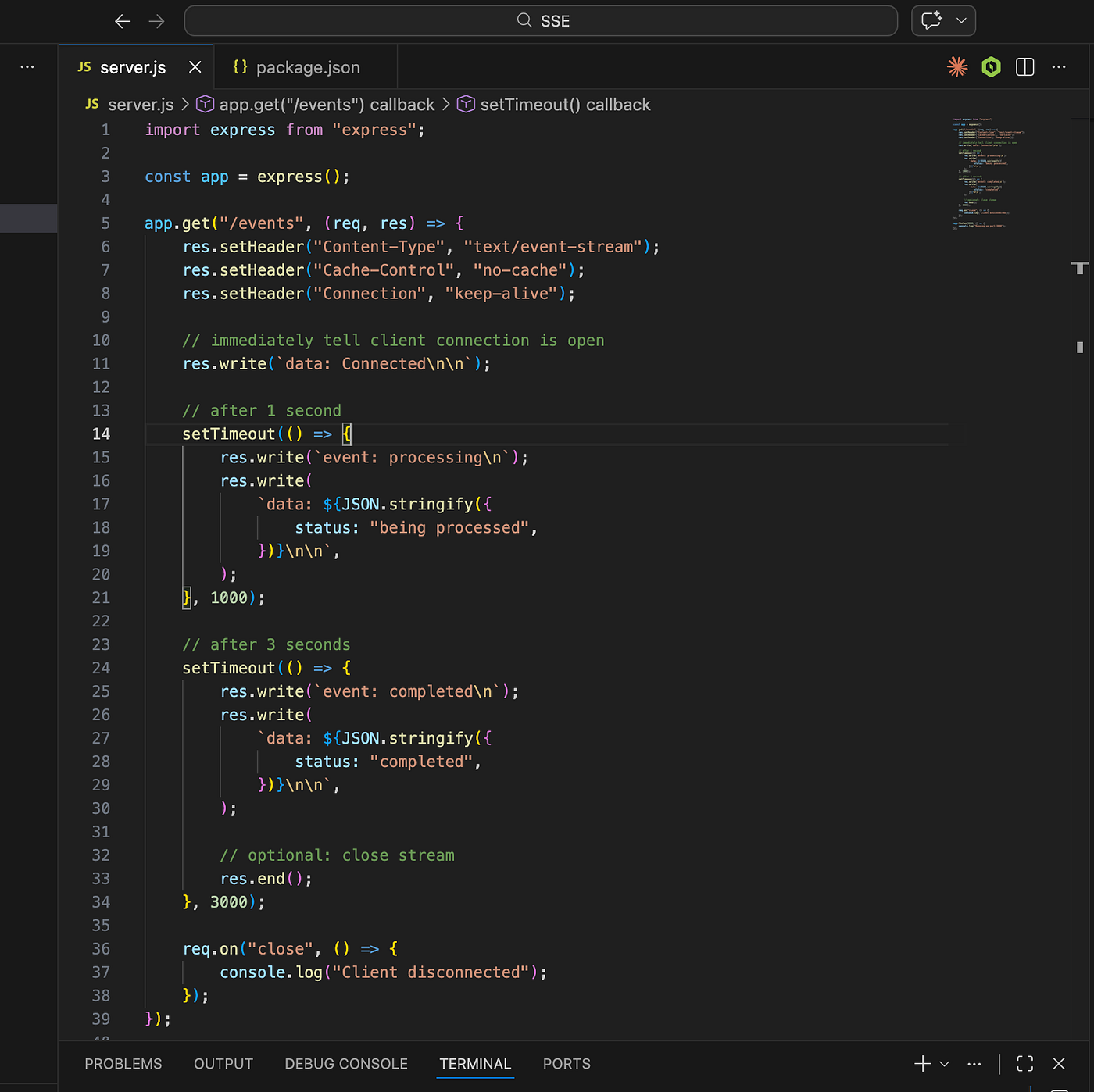
Task: Click line number 24 in gutter
Action: pyautogui.click(x=102, y=669)
